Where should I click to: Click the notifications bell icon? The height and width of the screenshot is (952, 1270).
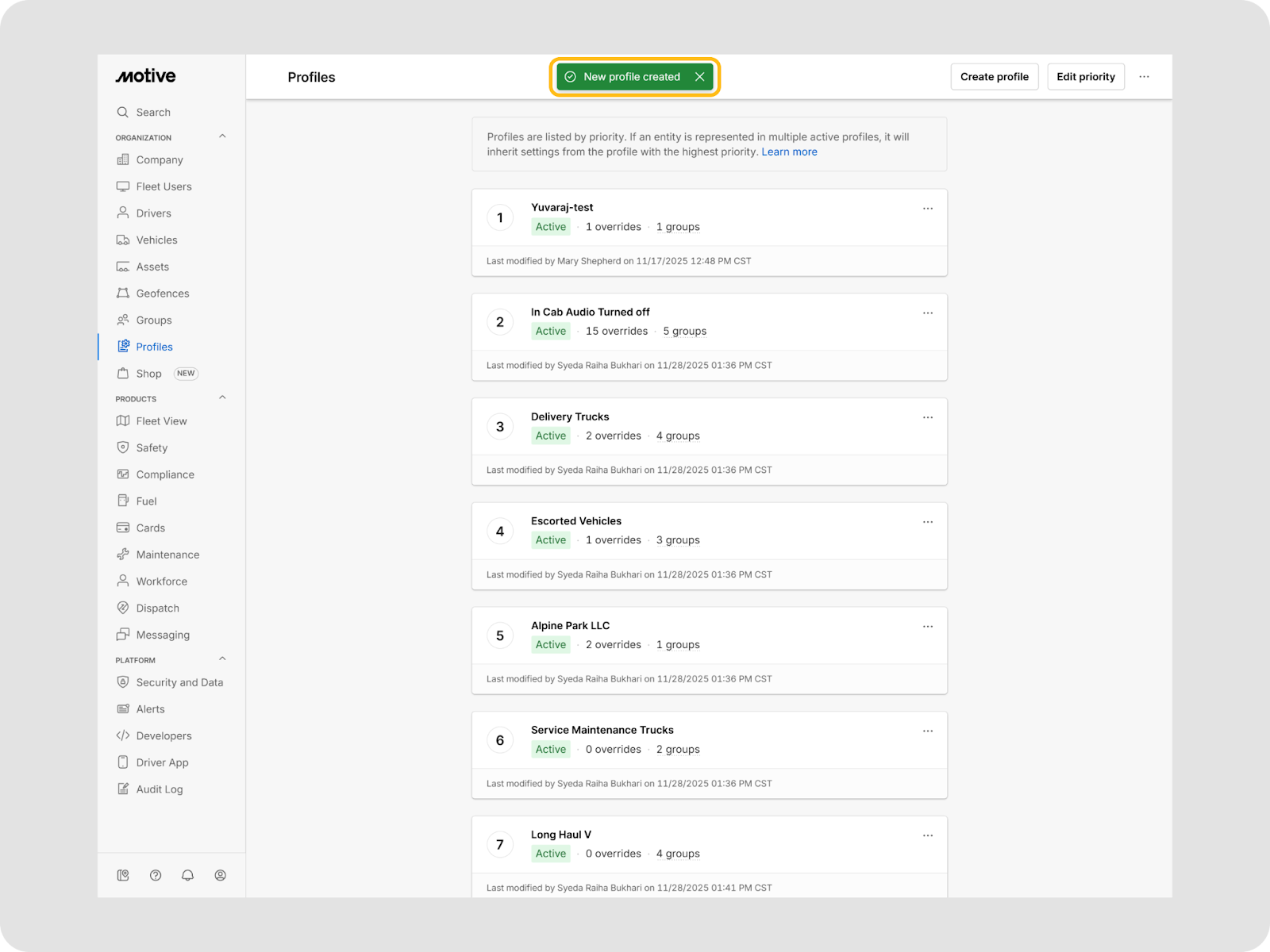click(x=187, y=875)
